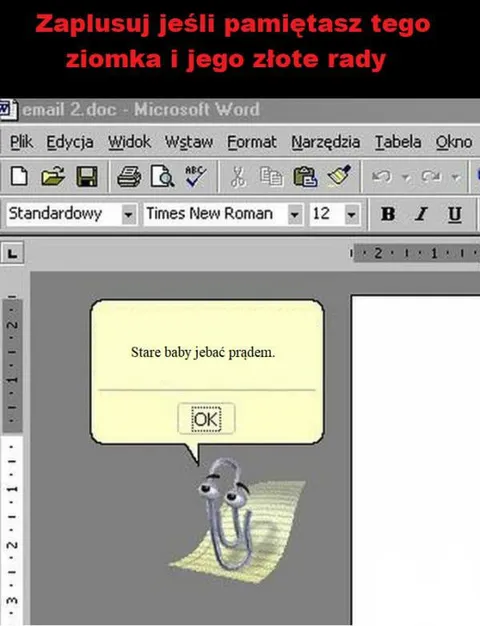Open an existing file with folder icon

click(53, 176)
